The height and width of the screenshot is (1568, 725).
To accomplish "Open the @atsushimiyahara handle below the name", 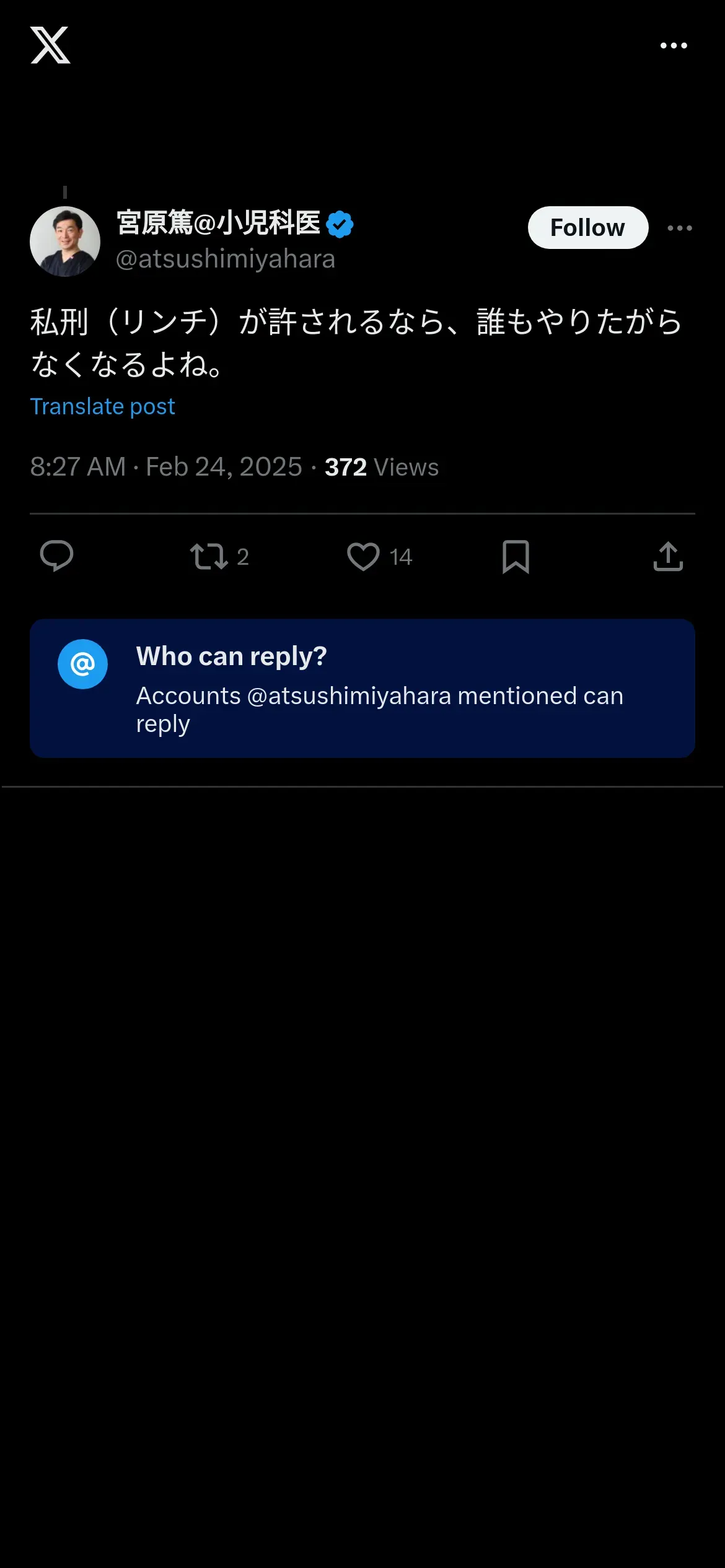I will pos(226,259).
